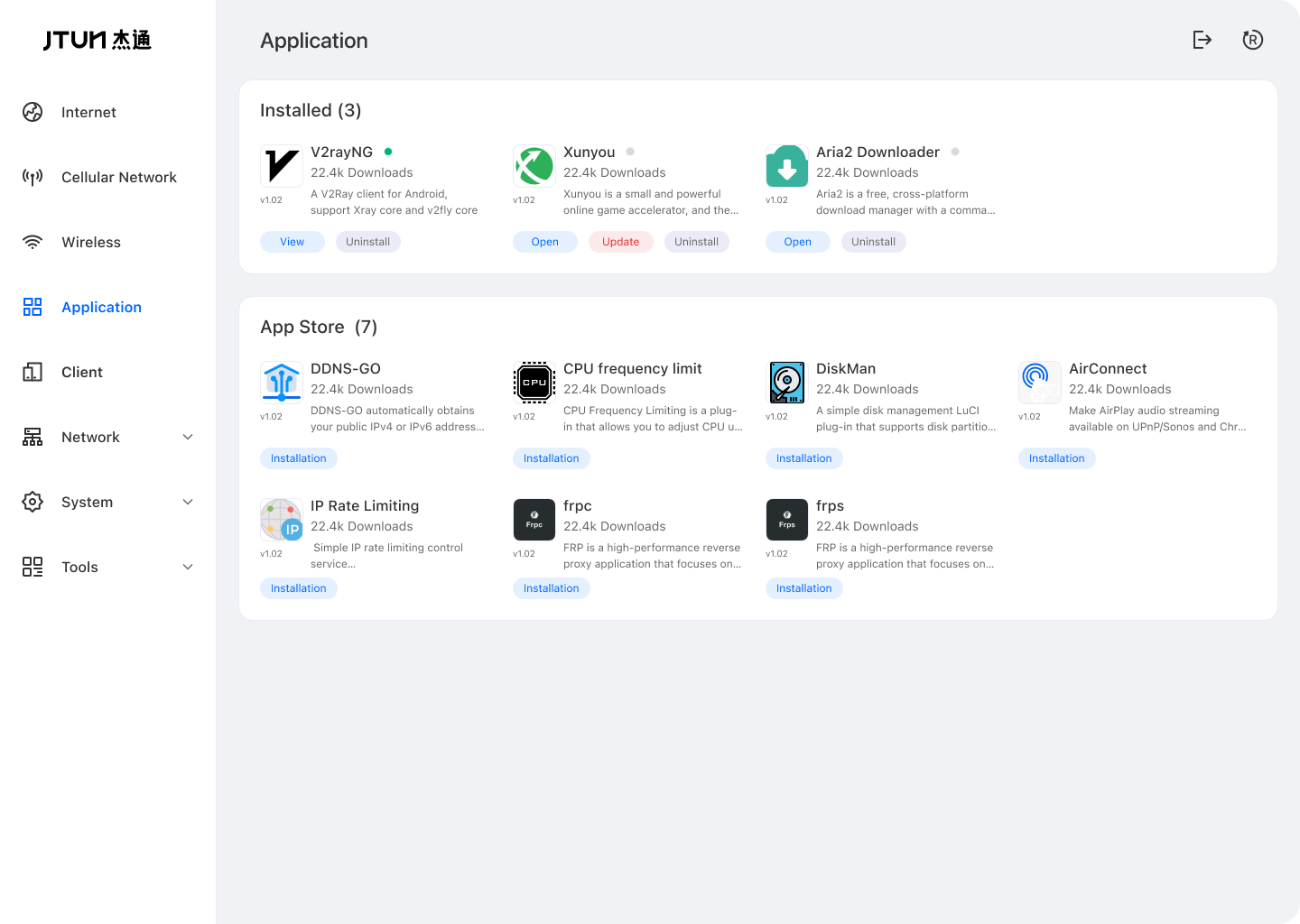Click the JTUN logo
Image resolution: width=1300 pixels, height=924 pixels.
pos(97,40)
